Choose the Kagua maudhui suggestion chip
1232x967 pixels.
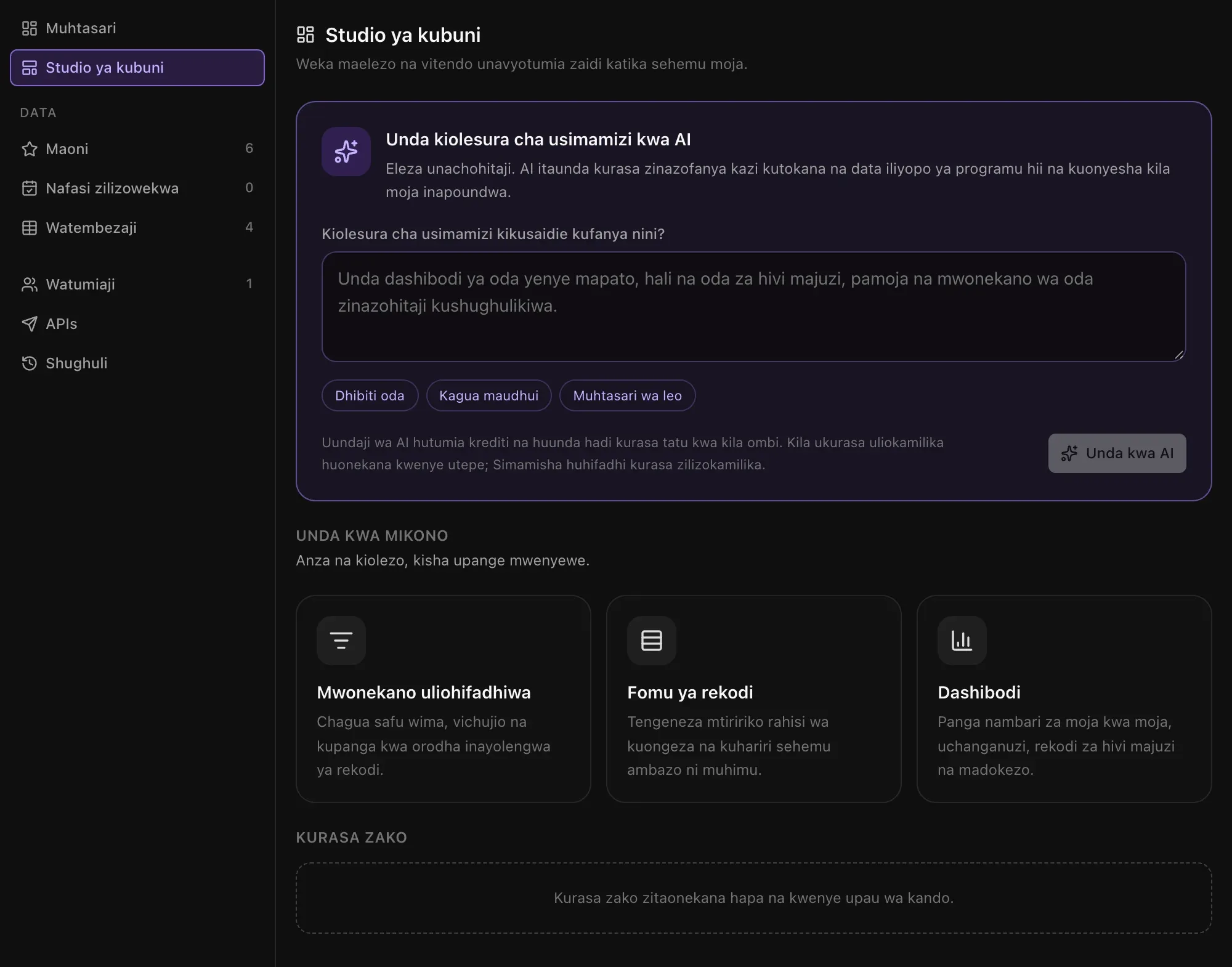pyautogui.click(x=488, y=395)
